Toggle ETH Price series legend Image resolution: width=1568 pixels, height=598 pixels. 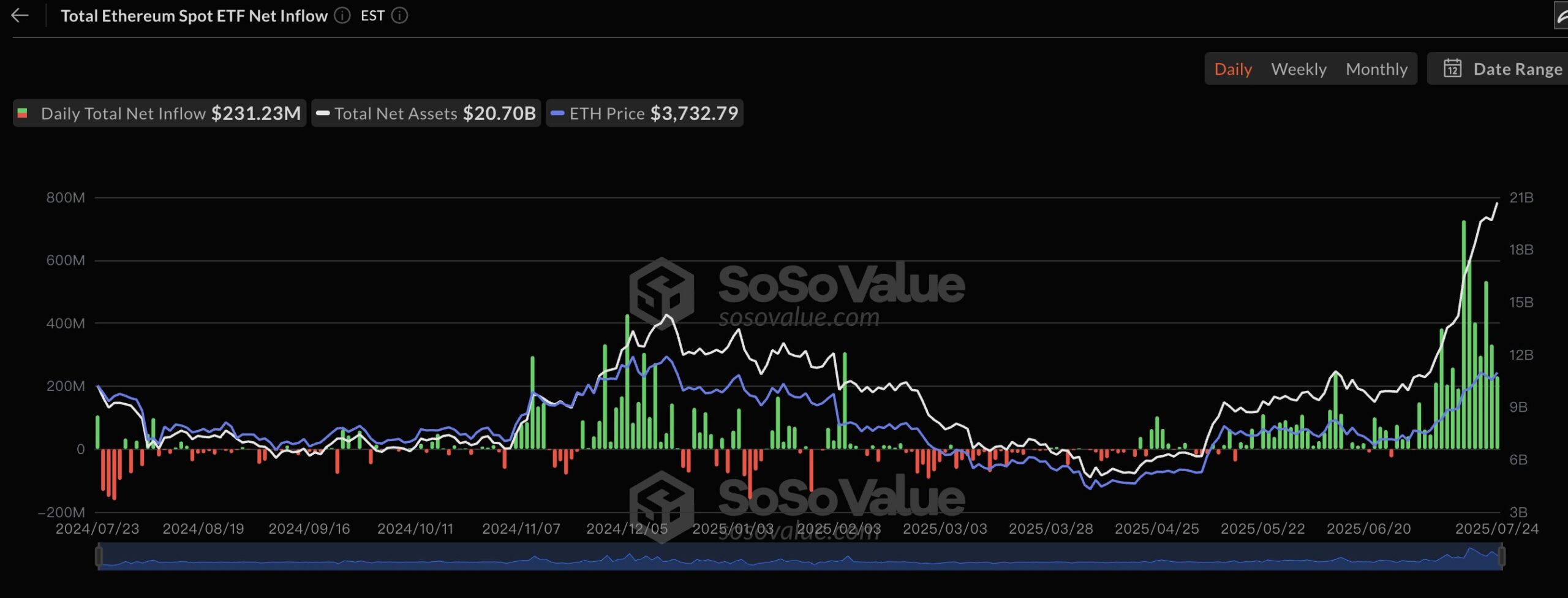[644, 113]
